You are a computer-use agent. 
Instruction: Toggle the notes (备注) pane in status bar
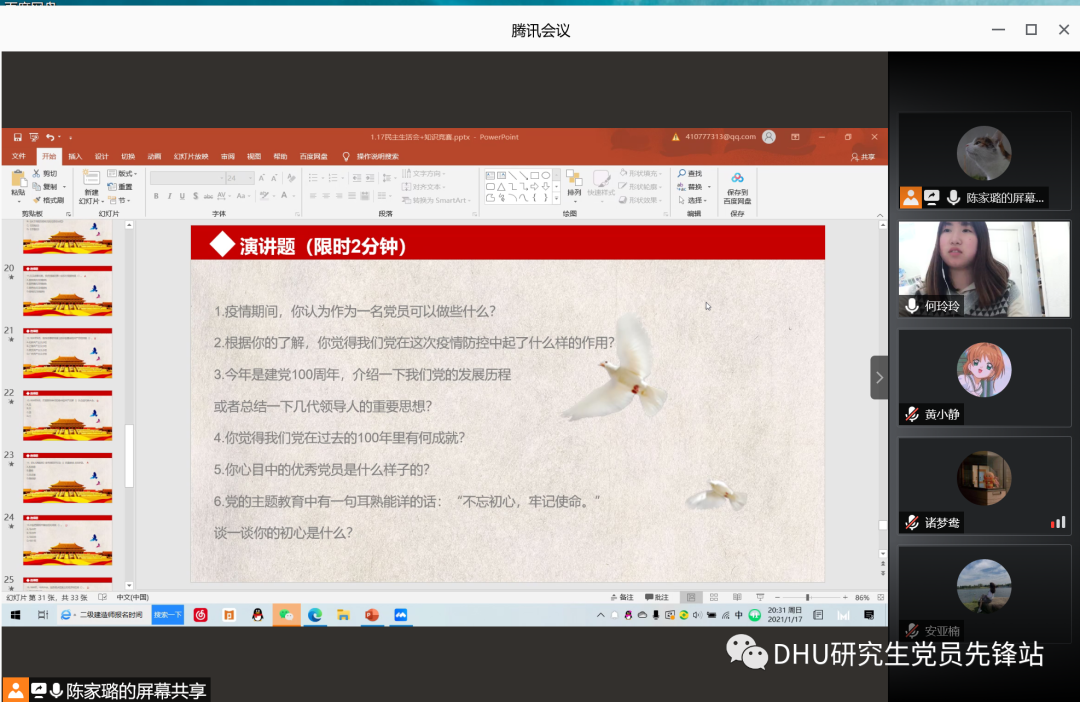click(x=622, y=597)
